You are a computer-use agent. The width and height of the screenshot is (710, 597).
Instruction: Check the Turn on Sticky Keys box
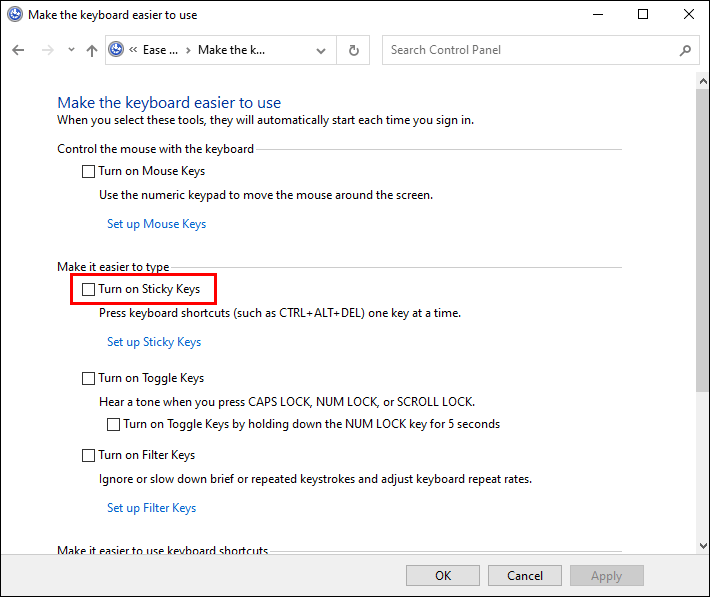coord(89,289)
